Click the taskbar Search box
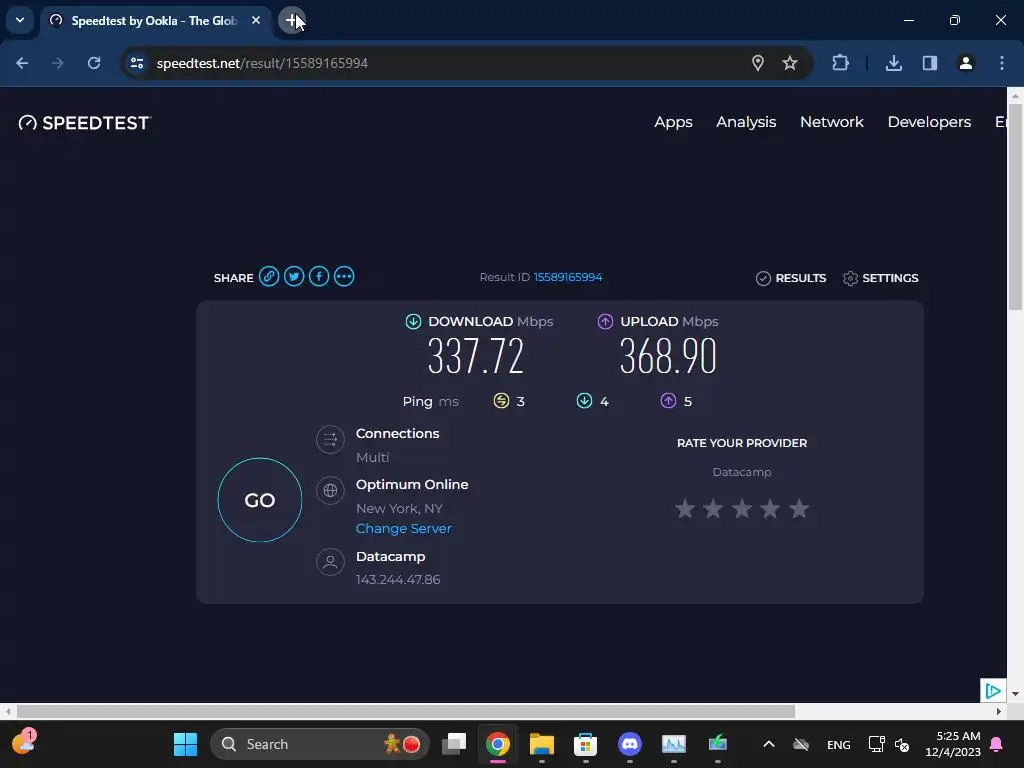 point(320,744)
